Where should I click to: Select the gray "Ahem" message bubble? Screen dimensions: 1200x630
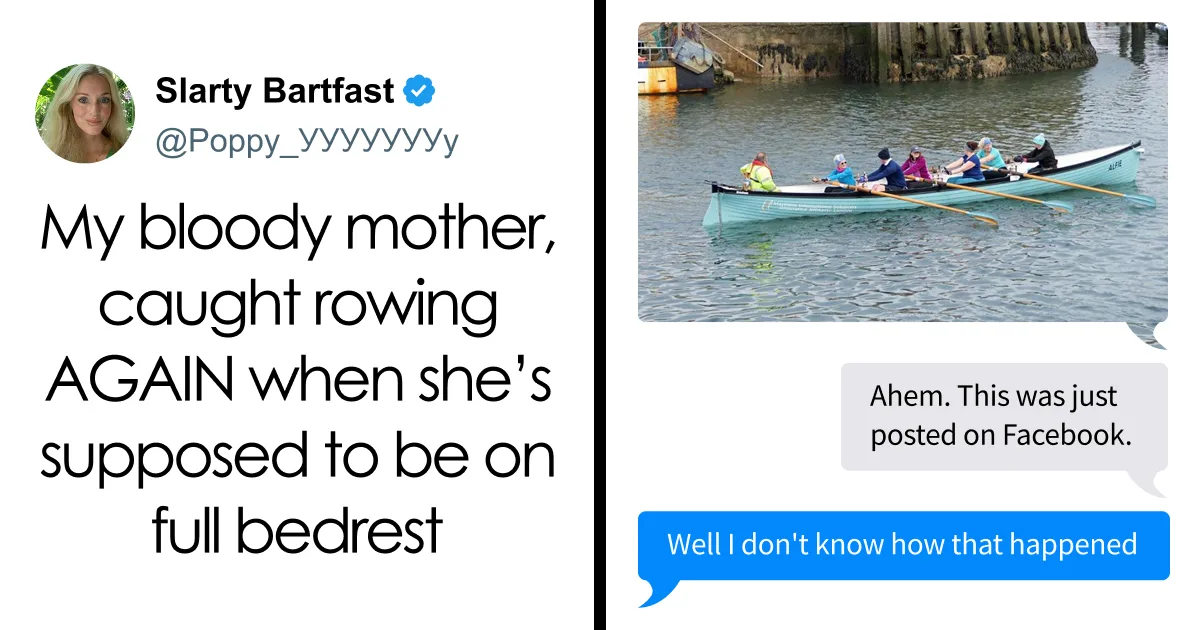click(x=1003, y=416)
